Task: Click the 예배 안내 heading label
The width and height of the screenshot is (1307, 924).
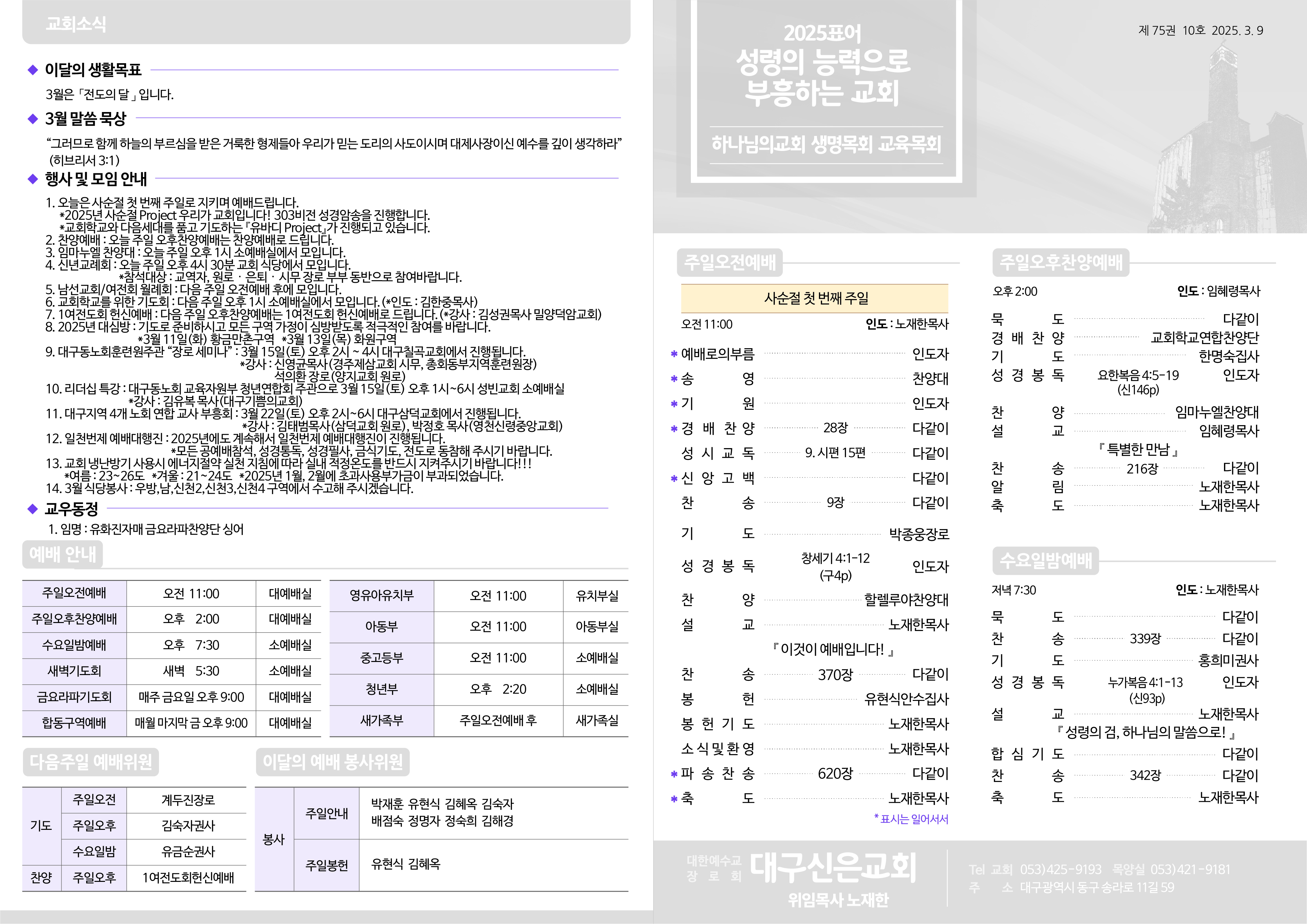Action: [x=63, y=554]
